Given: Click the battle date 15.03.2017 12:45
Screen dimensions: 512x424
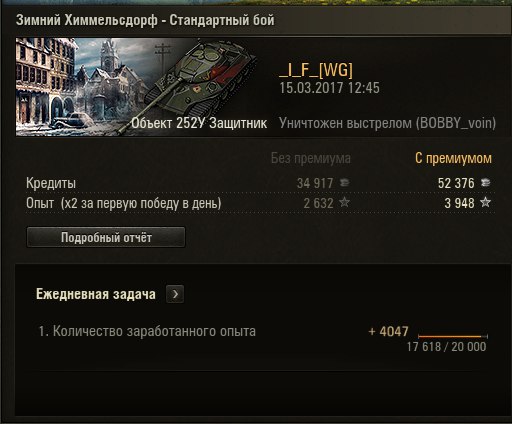Looking at the screenshot, I should (x=329, y=88).
